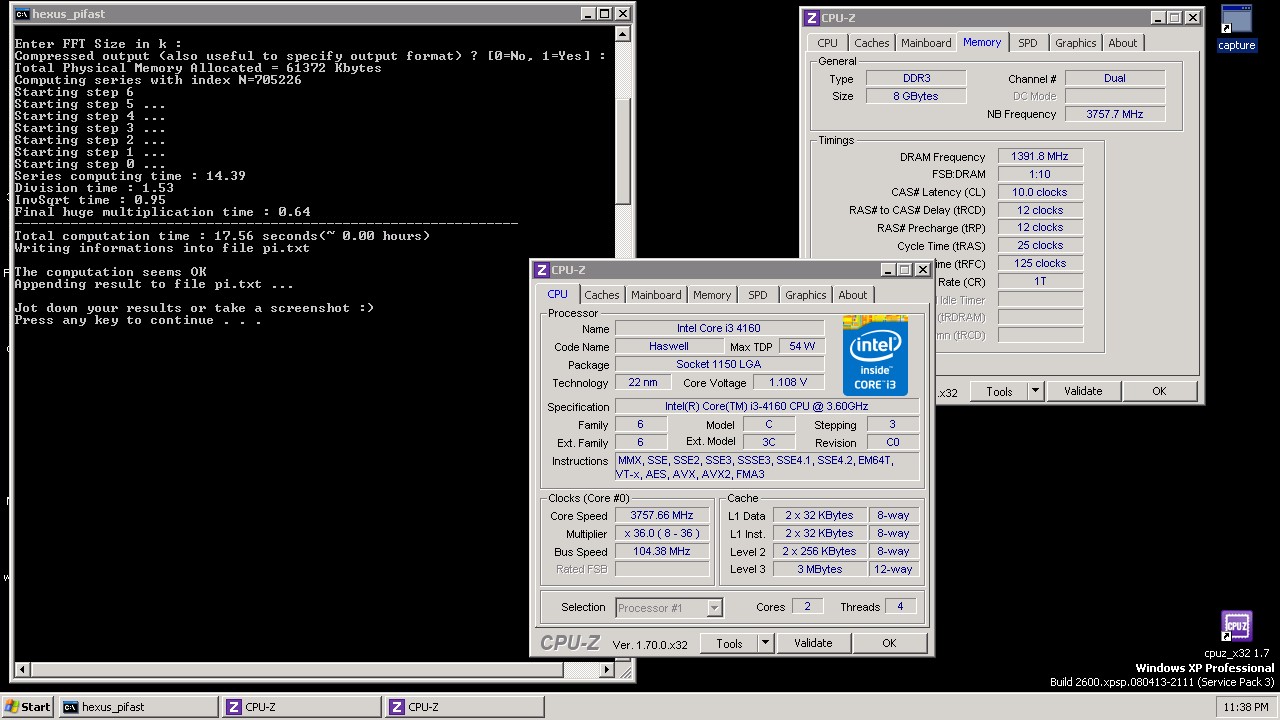
Task: Select Caches tab in the Memory CPU-Z window
Action: (x=872, y=43)
